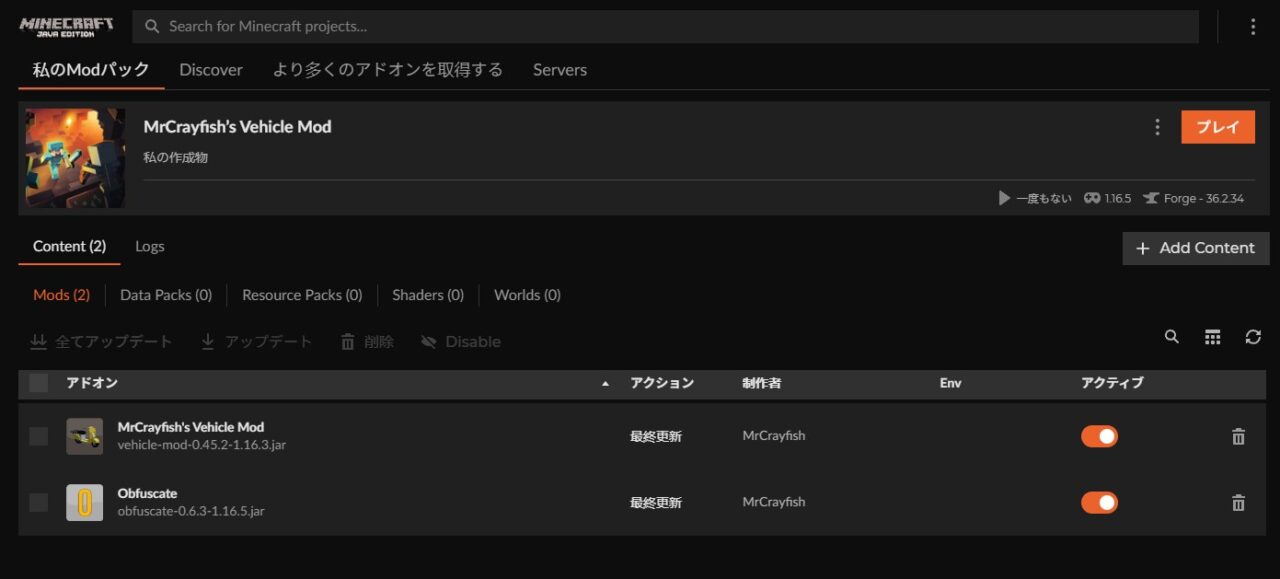Click MrCrayfish author in Vehicle Mod row

tap(774, 436)
